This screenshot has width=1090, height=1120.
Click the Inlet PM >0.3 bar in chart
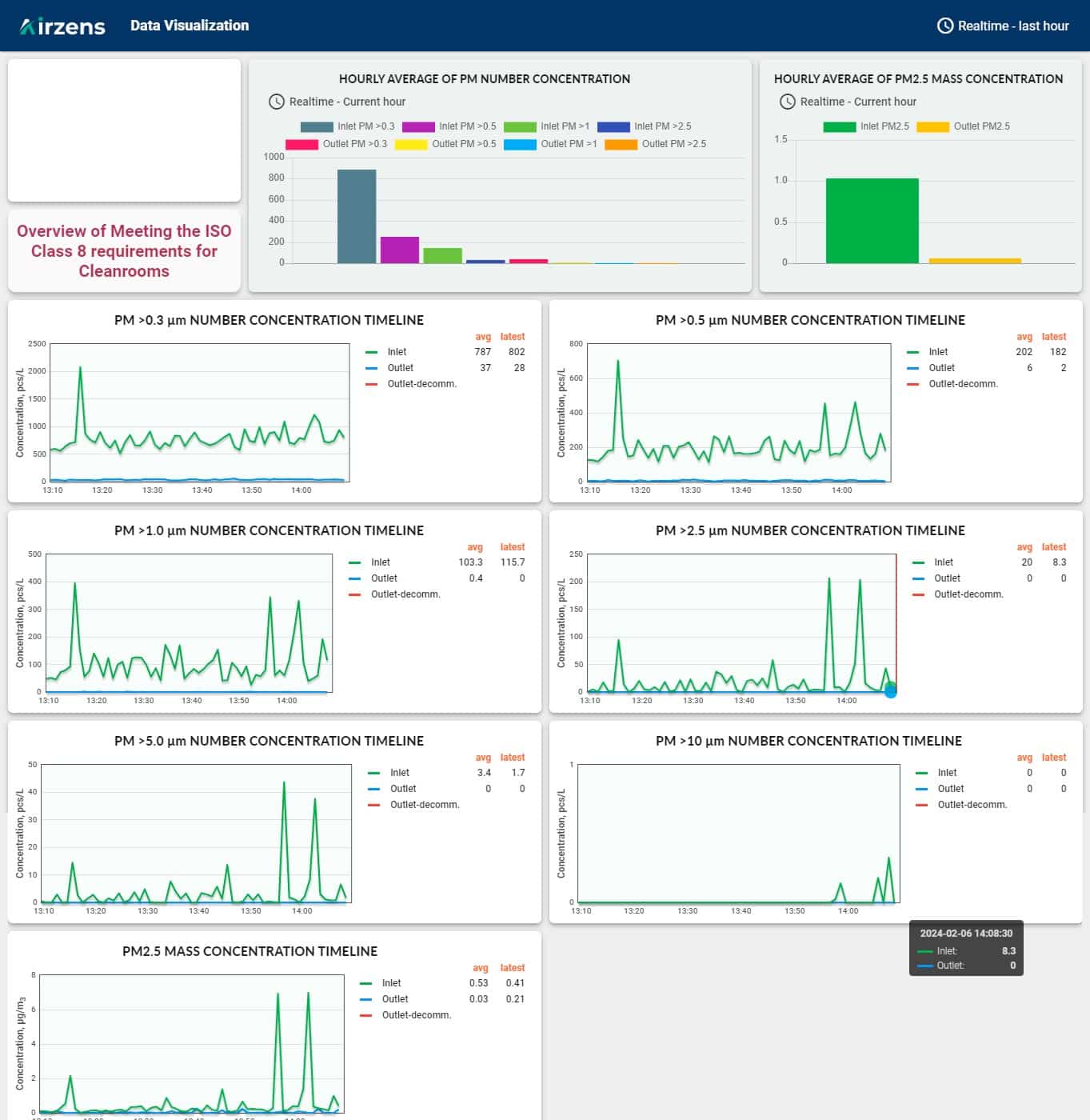[x=357, y=216]
